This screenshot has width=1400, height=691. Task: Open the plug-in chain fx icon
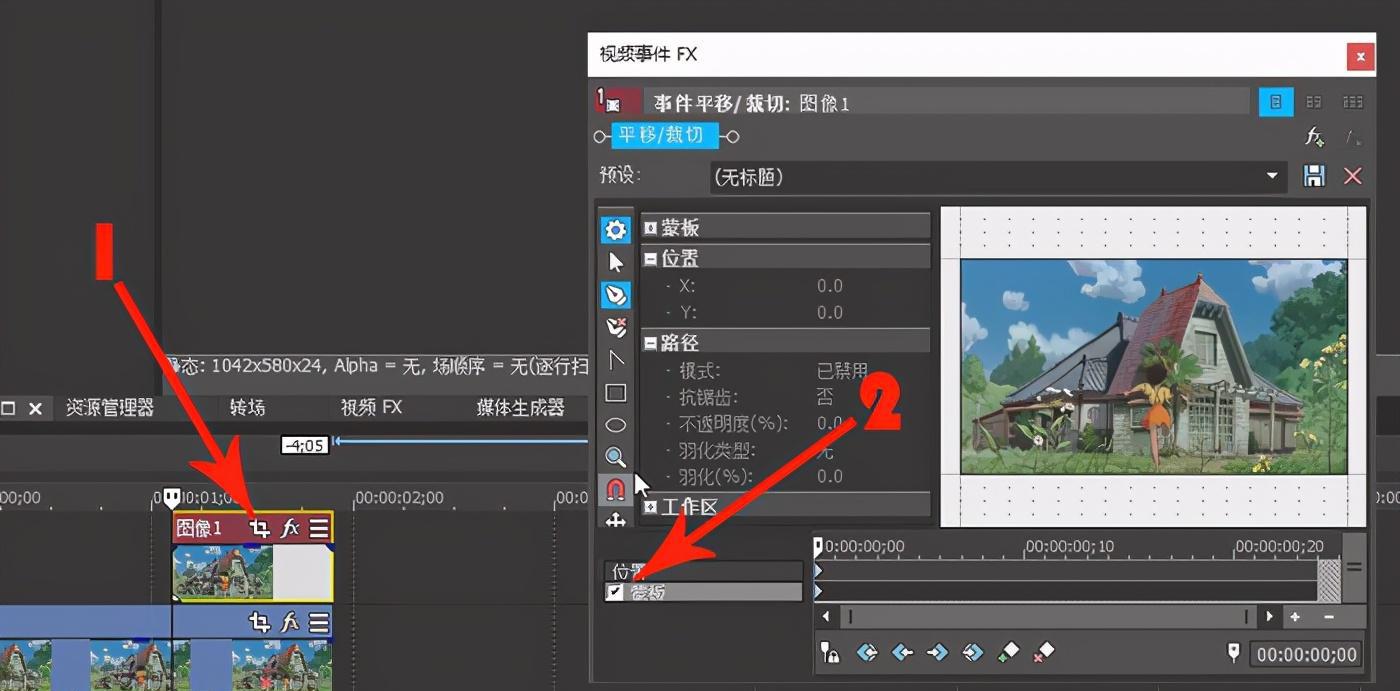pyautogui.click(x=1315, y=137)
